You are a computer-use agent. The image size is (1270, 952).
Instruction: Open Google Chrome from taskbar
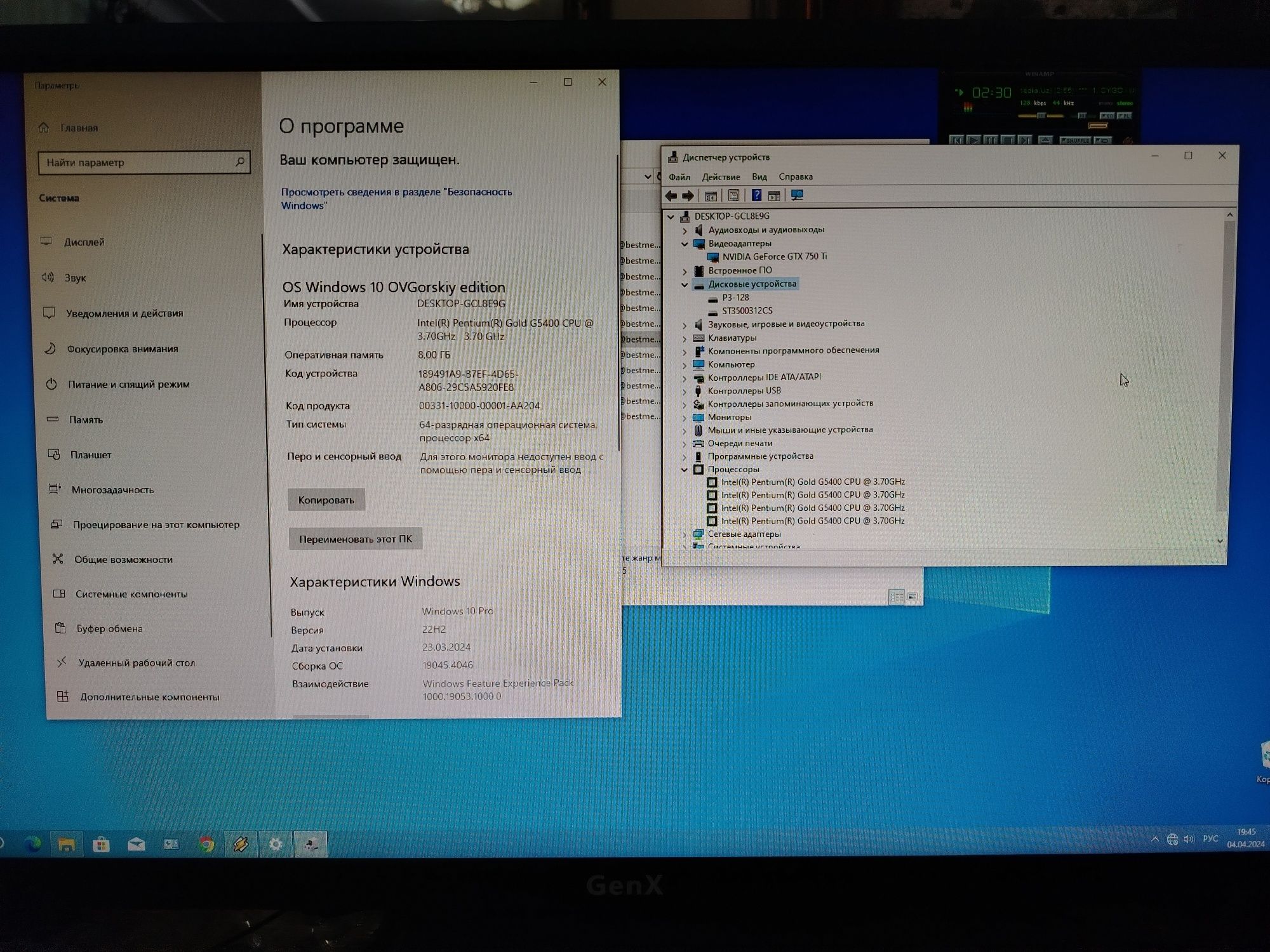pyautogui.click(x=206, y=845)
